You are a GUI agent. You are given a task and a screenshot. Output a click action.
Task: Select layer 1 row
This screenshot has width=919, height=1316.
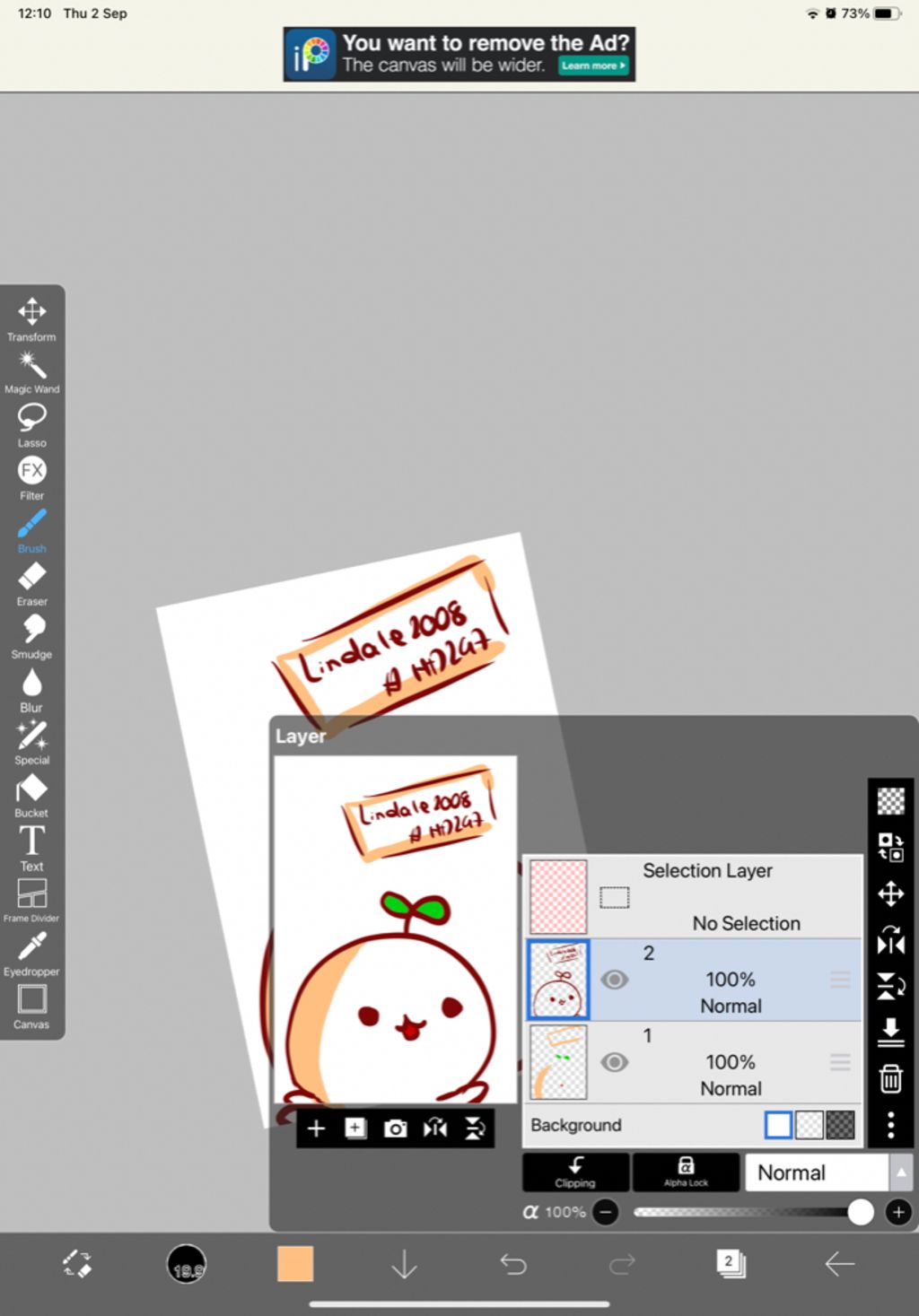(x=692, y=1062)
